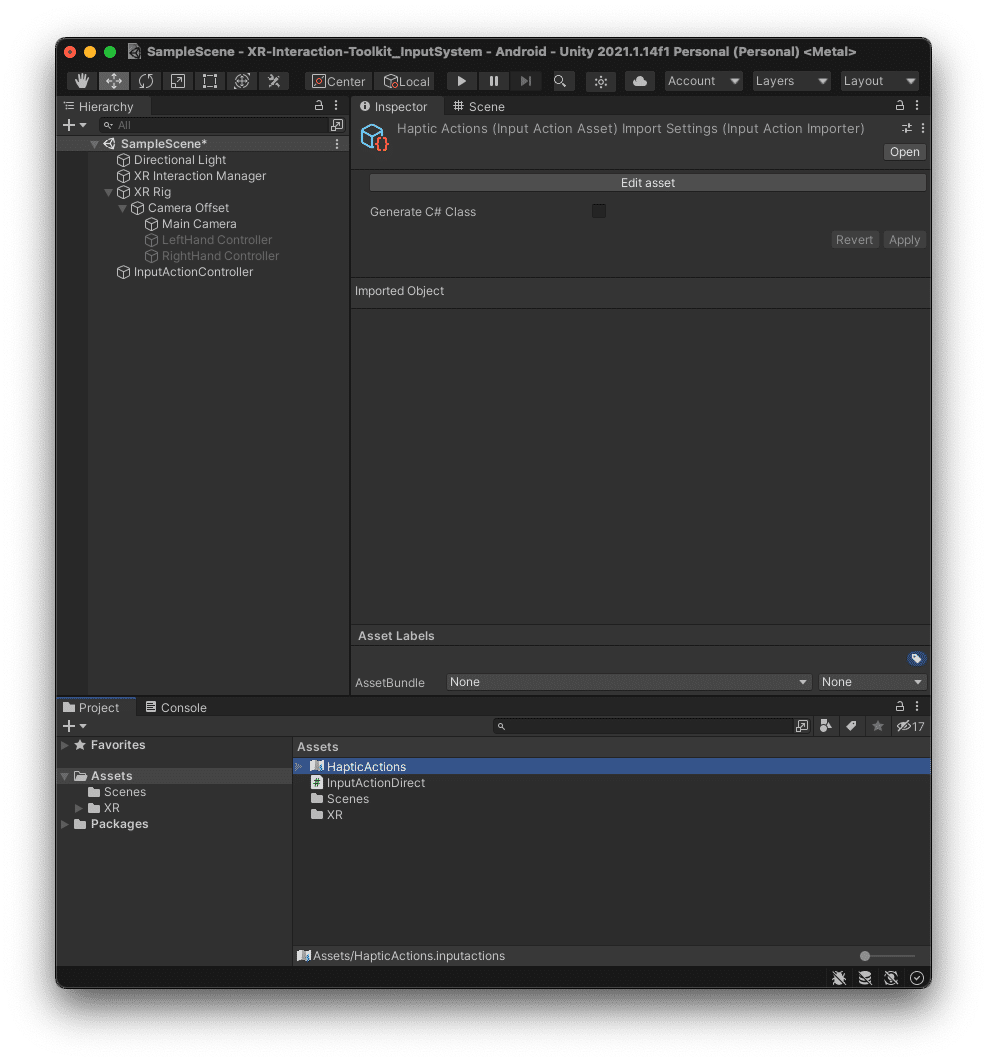Open importer preset selector icon

[x=907, y=128]
